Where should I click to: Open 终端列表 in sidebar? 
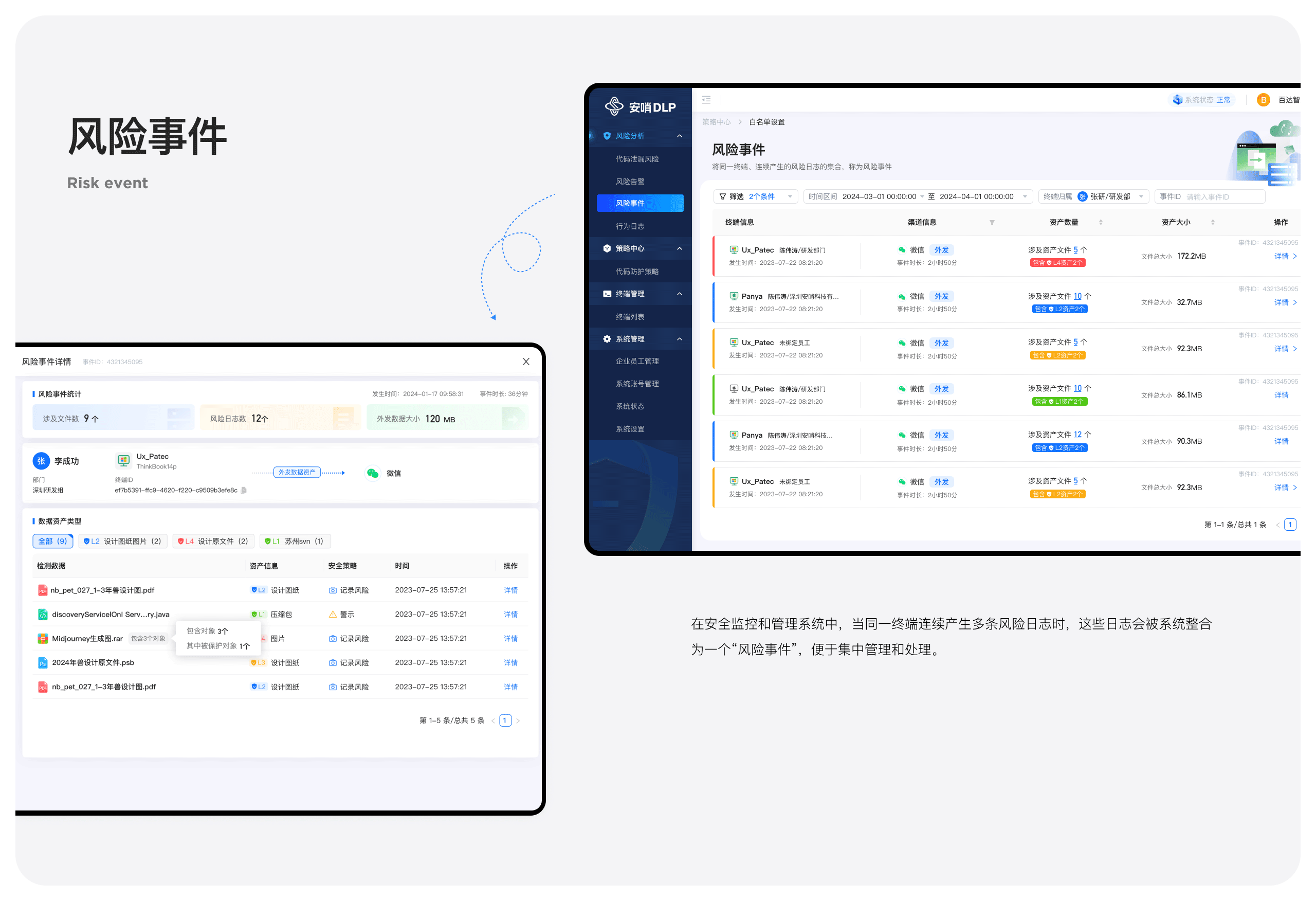630,317
